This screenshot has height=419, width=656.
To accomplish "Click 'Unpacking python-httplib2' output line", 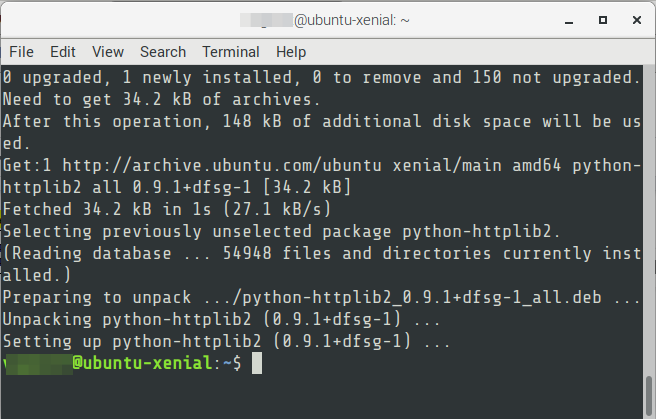I will pyautogui.click(x=221, y=319).
